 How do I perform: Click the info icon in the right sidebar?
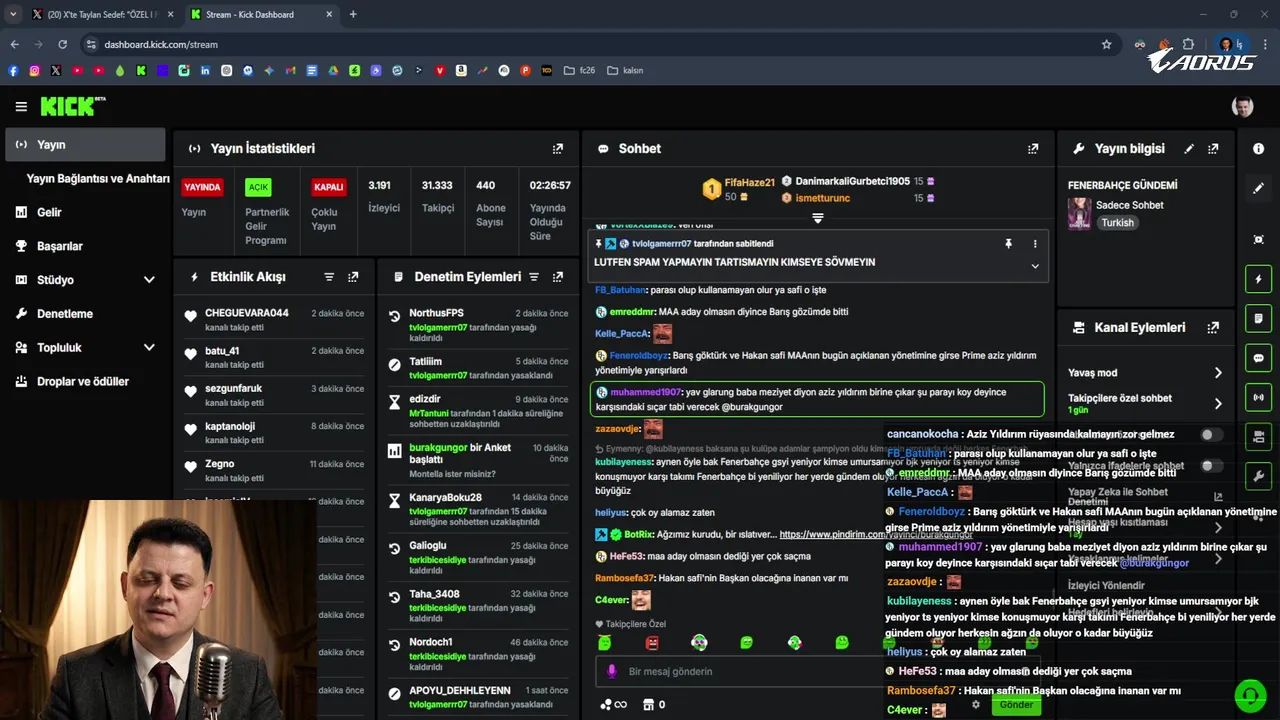coord(1258,148)
